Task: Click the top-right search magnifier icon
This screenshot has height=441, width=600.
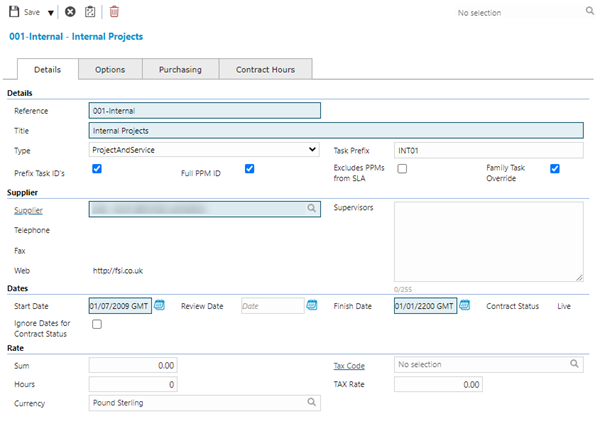Action: (x=589, y=13)
